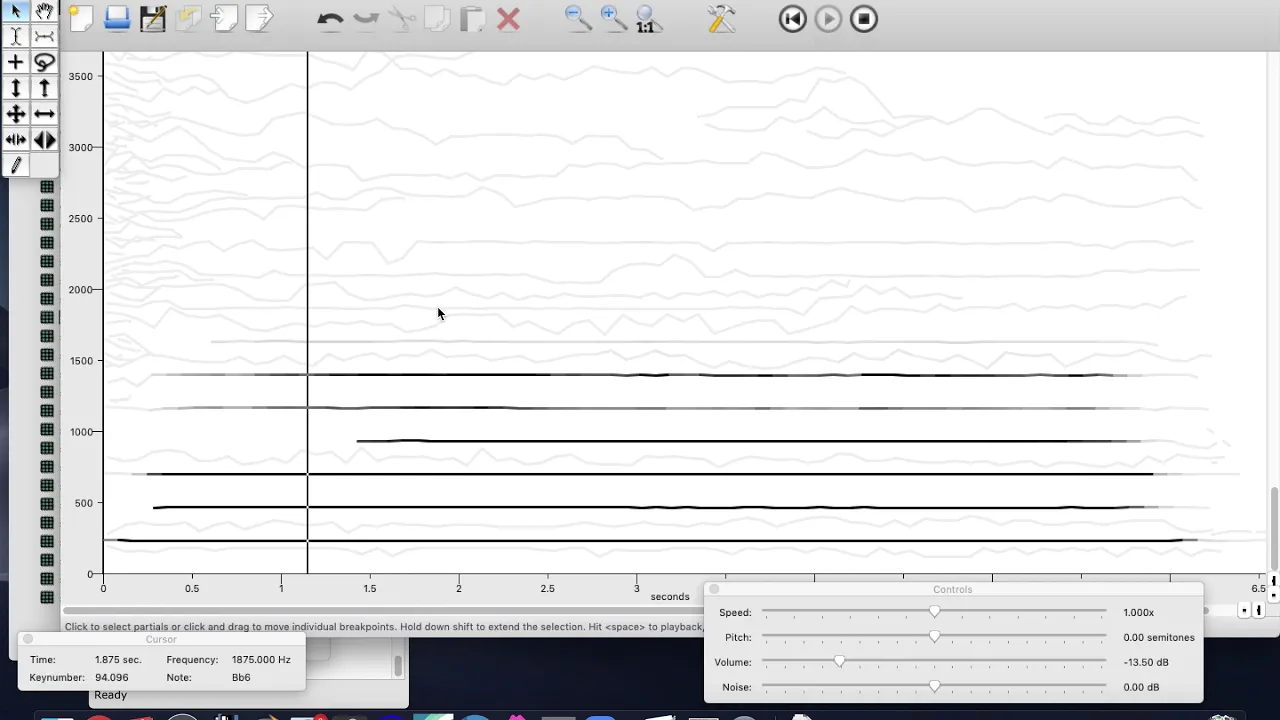Select the time region I-beam tool
Viewport: 1280px width, 720px height.
(x=16, y=37)
